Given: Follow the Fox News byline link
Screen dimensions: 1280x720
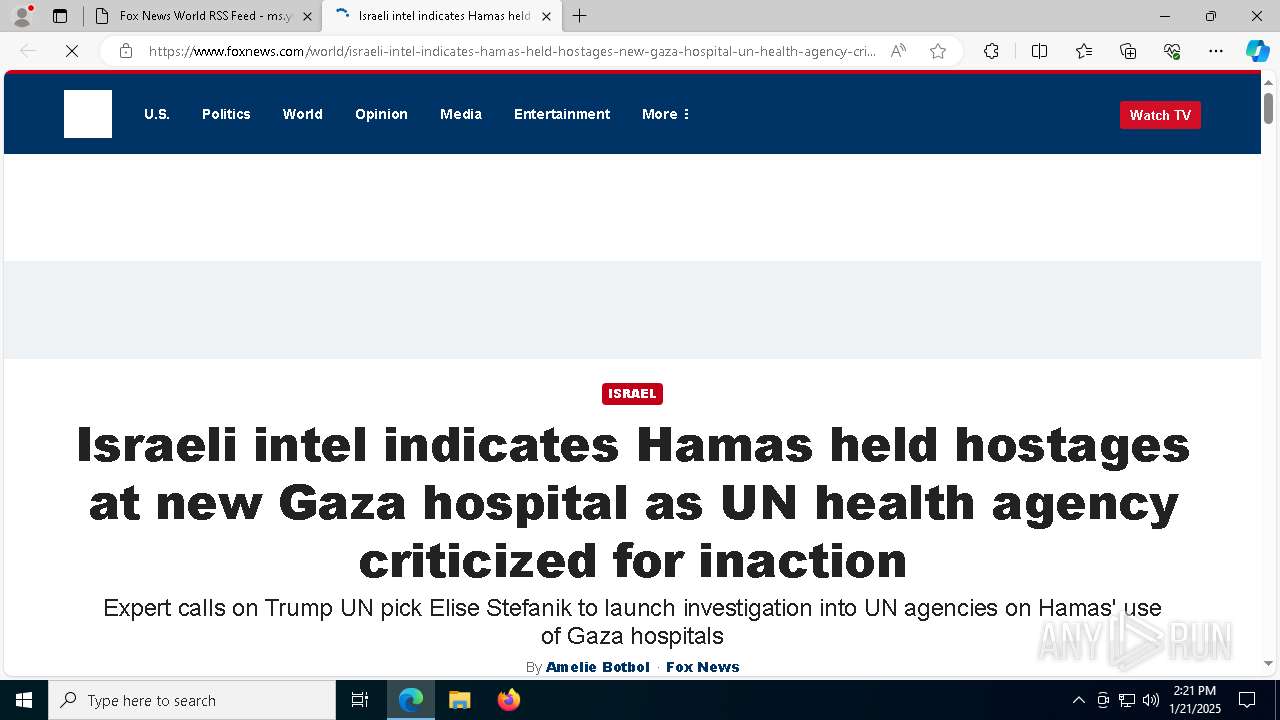Looking at the screenshot, I should pos(703,667).
